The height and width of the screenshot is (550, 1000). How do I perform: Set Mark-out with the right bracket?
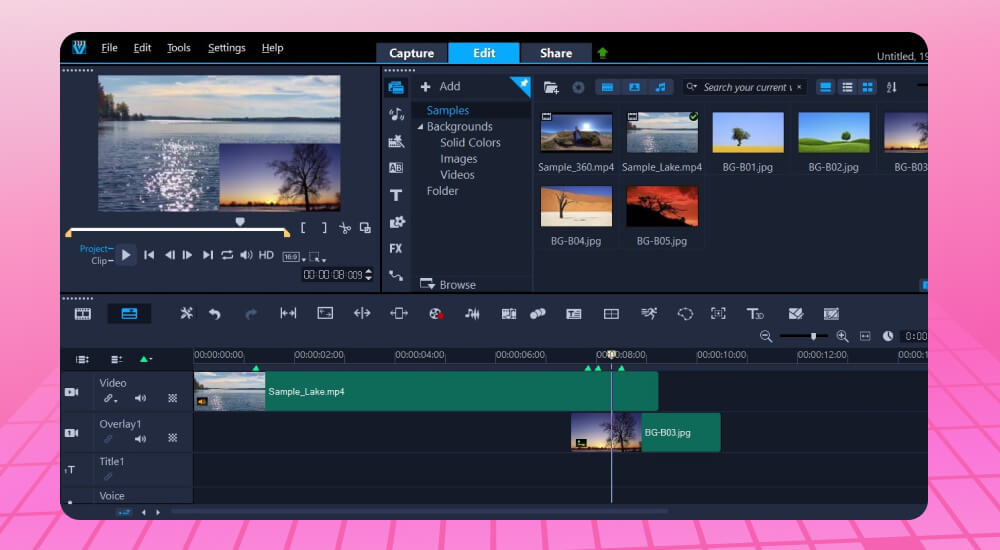tap(324, 227)
